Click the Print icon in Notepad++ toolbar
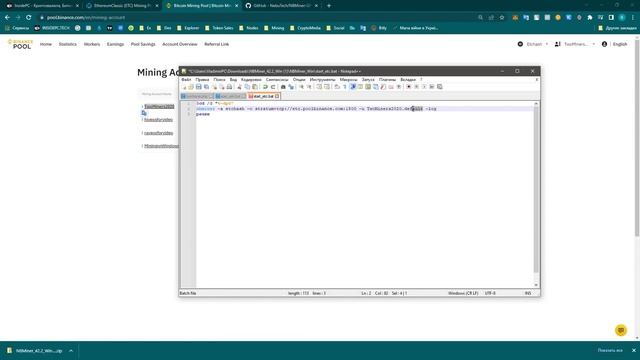 click(229, 87)
